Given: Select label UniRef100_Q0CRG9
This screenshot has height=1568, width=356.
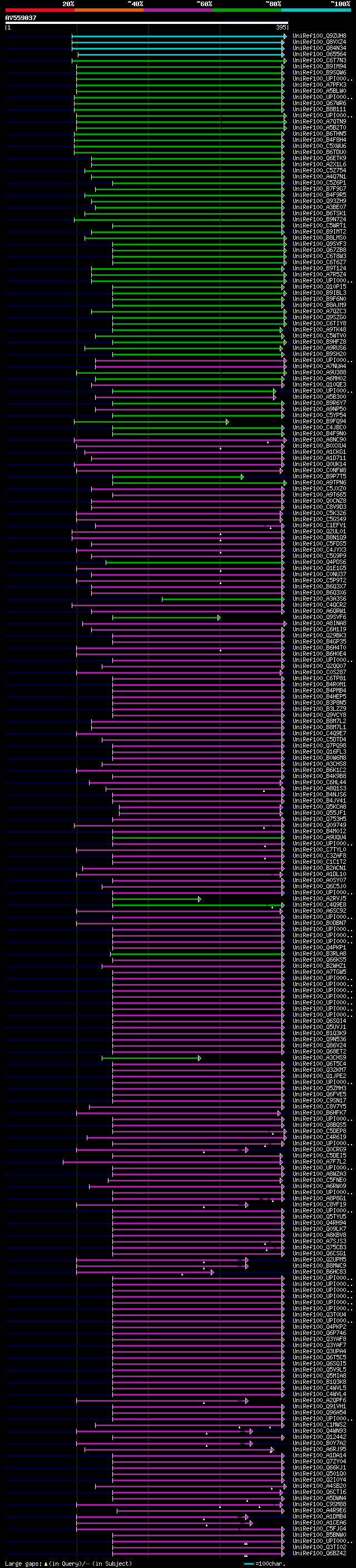Looking at the screenshot, I should coord(319,1149).
